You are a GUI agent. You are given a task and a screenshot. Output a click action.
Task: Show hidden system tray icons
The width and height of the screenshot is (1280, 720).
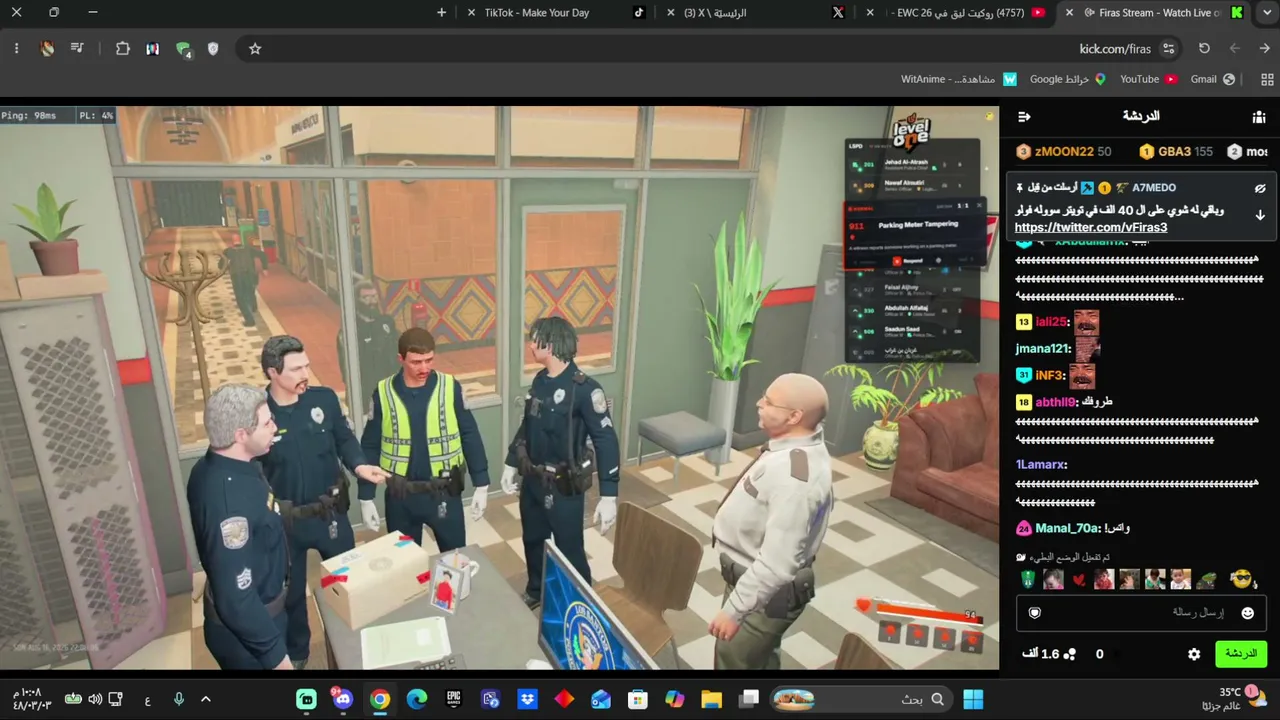click(206, 699)
